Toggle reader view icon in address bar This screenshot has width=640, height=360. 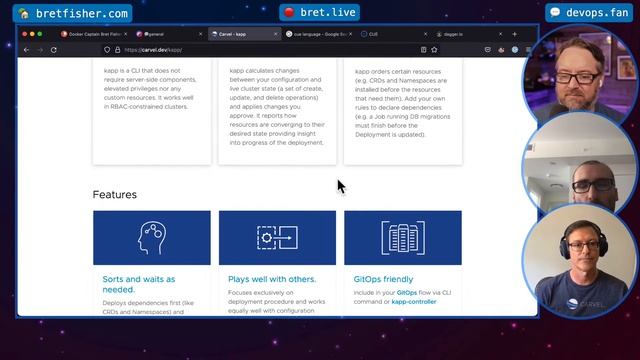(x=423, y=50)
